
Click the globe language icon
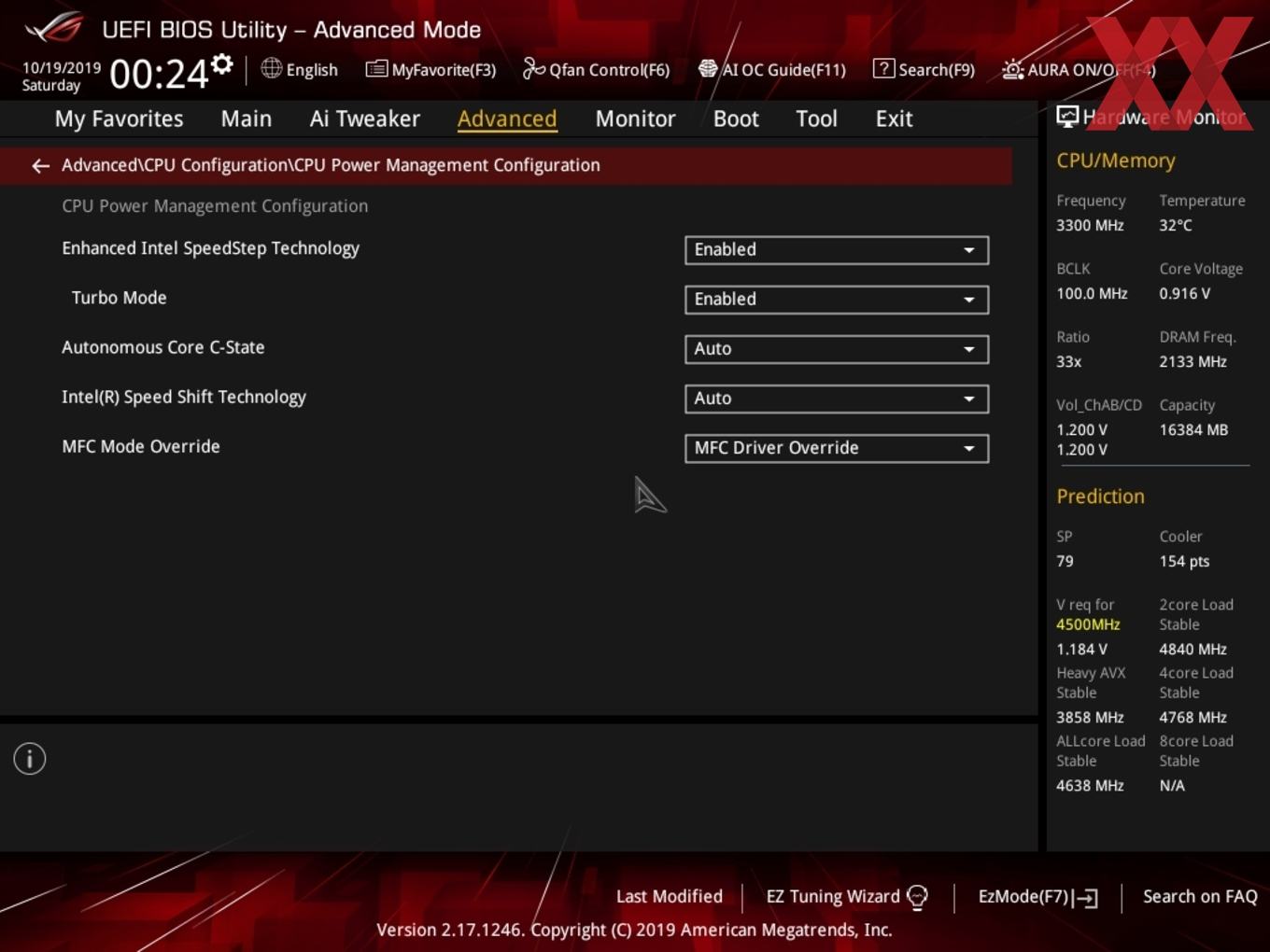271,68
